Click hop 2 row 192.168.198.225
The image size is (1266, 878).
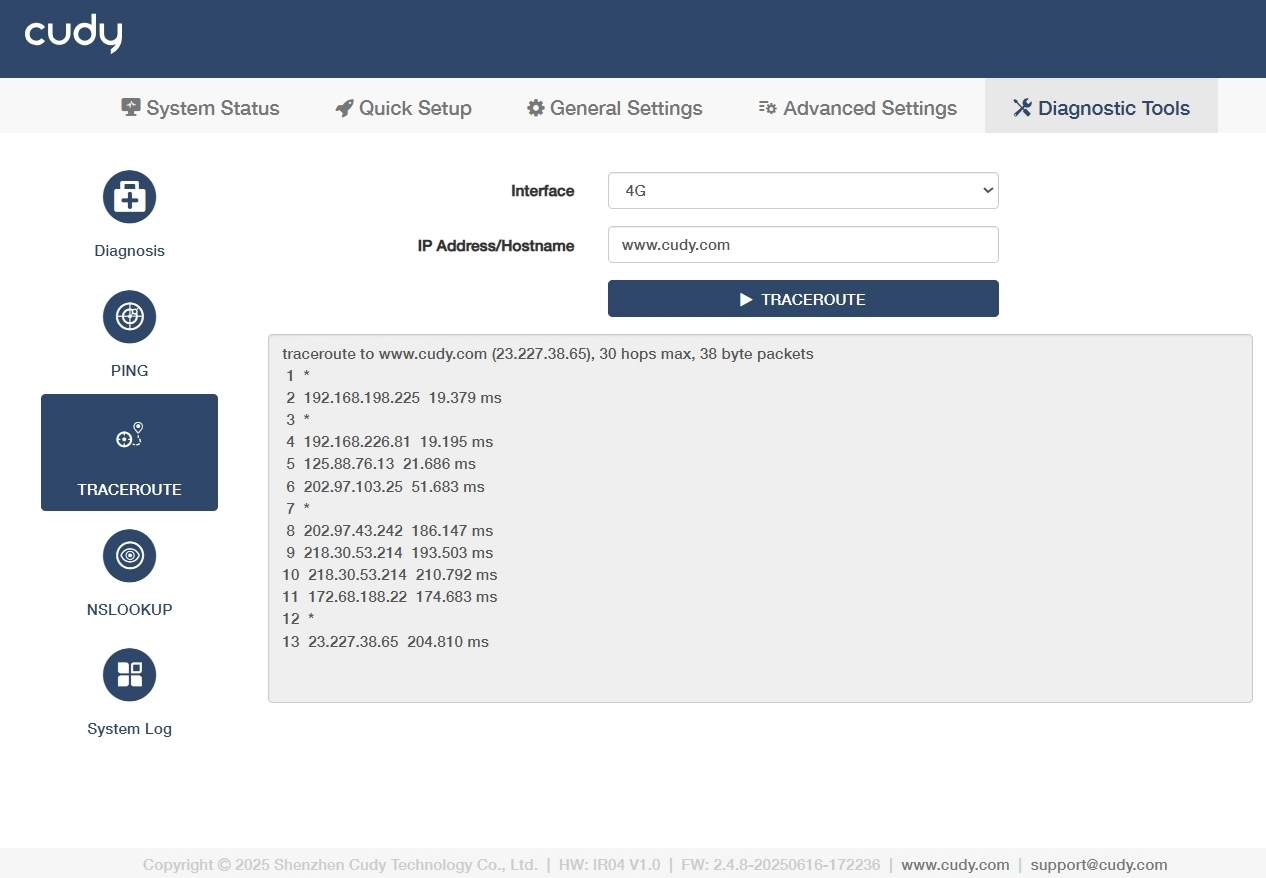pyautogui.click(x=393, y=398)
